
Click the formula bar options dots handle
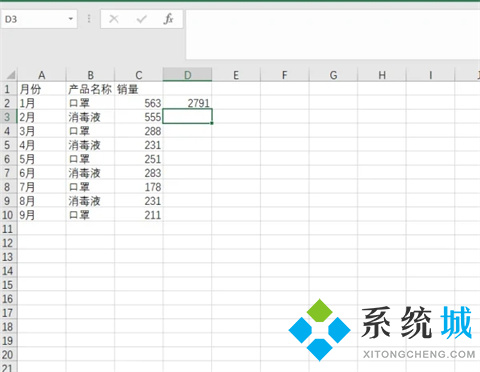pos(89,19)
